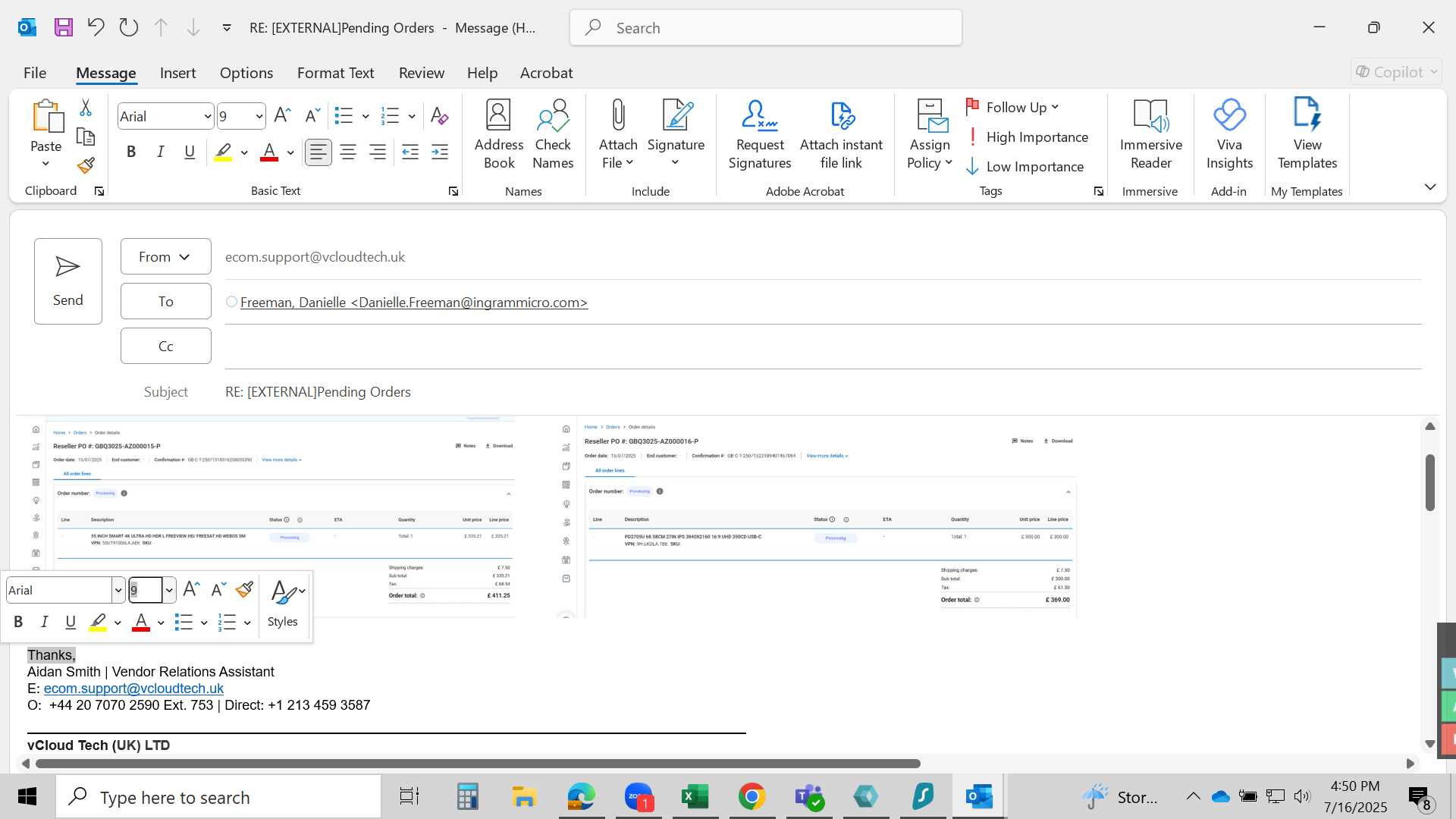Open the Immersive Reader
Screen dimensions: 1456x819
[1151, 134]
